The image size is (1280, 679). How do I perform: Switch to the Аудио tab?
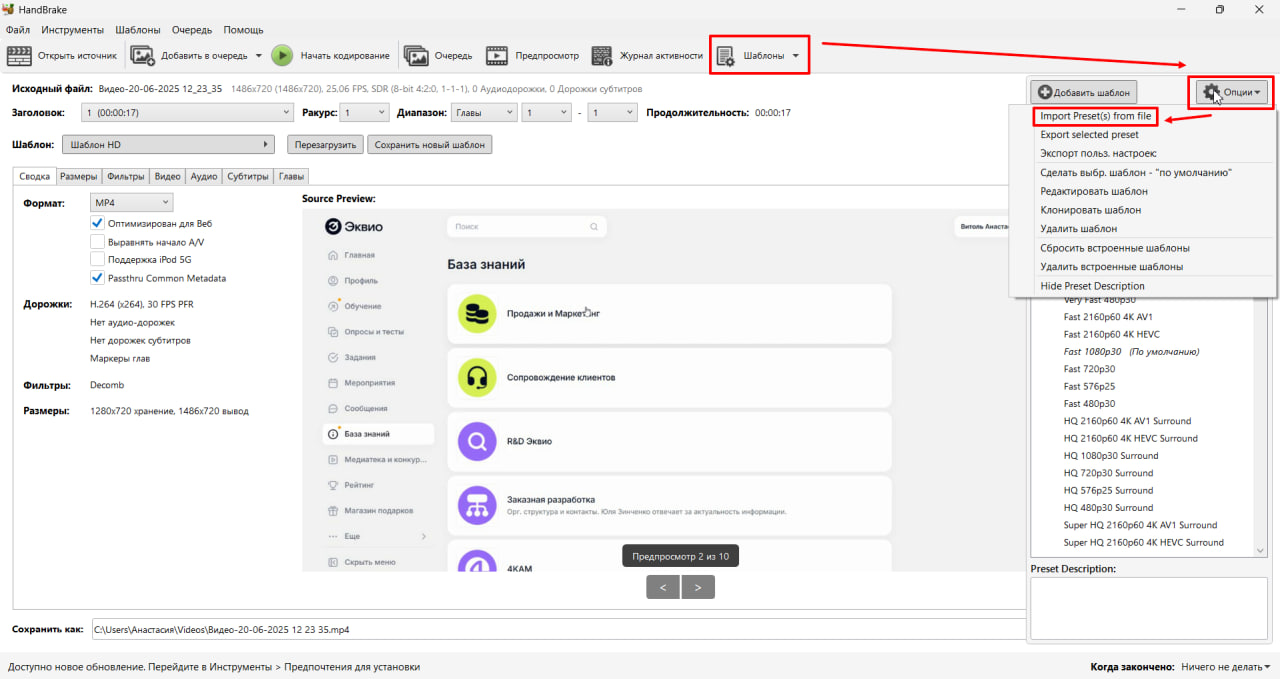pyautogui.click(x=204, y=177)
